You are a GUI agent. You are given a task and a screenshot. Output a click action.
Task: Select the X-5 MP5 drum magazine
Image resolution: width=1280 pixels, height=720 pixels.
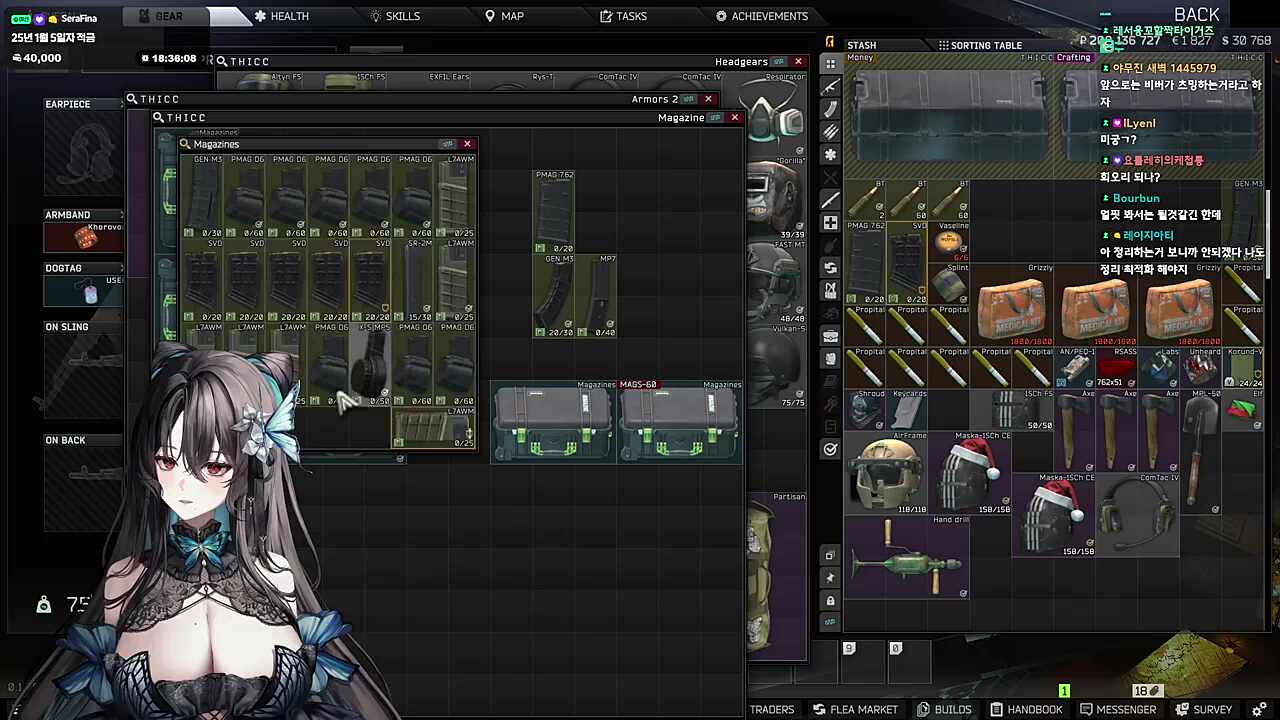click(x=371, y=365)
